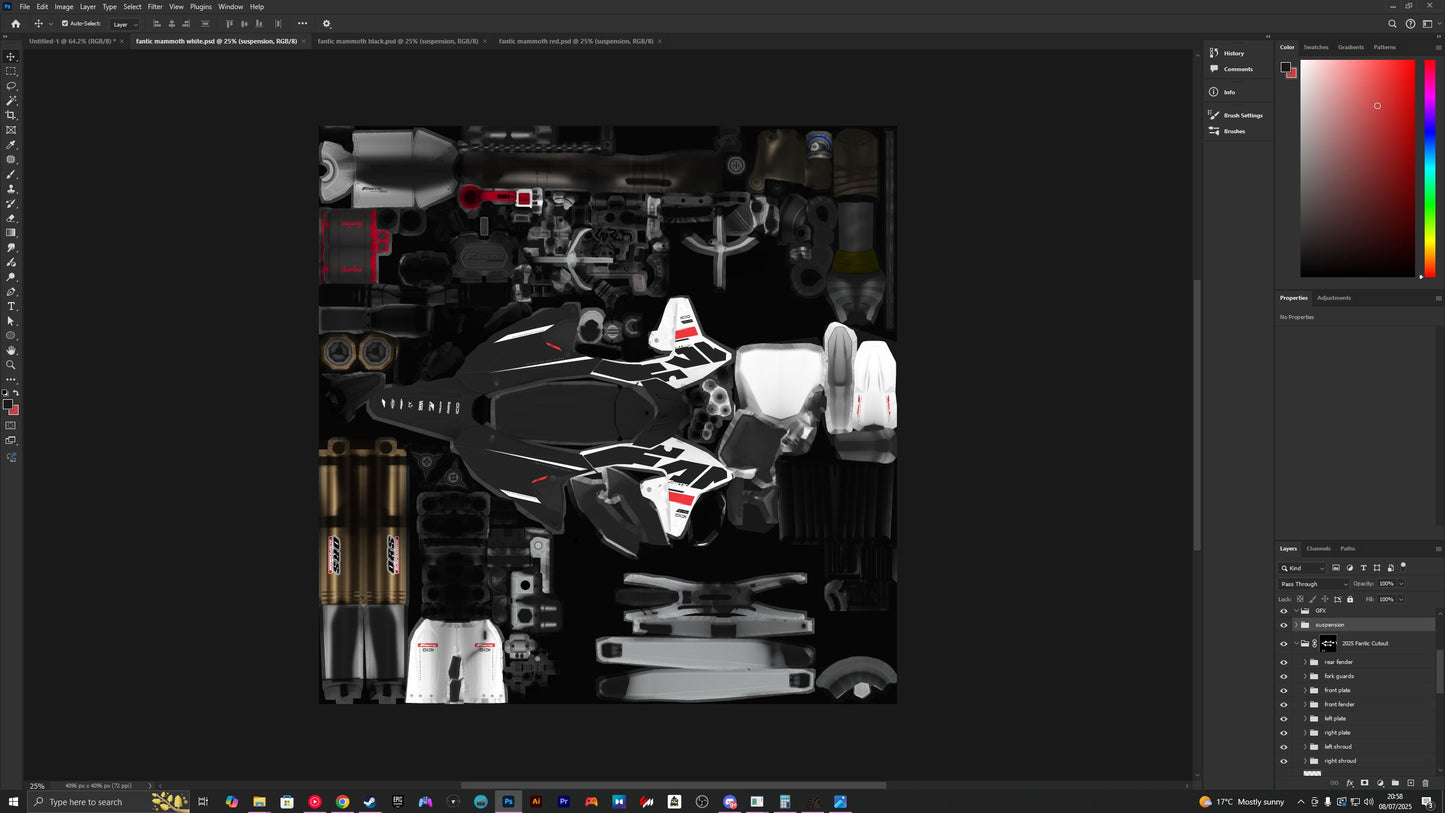Choose the Crop tool

point(11,113)
